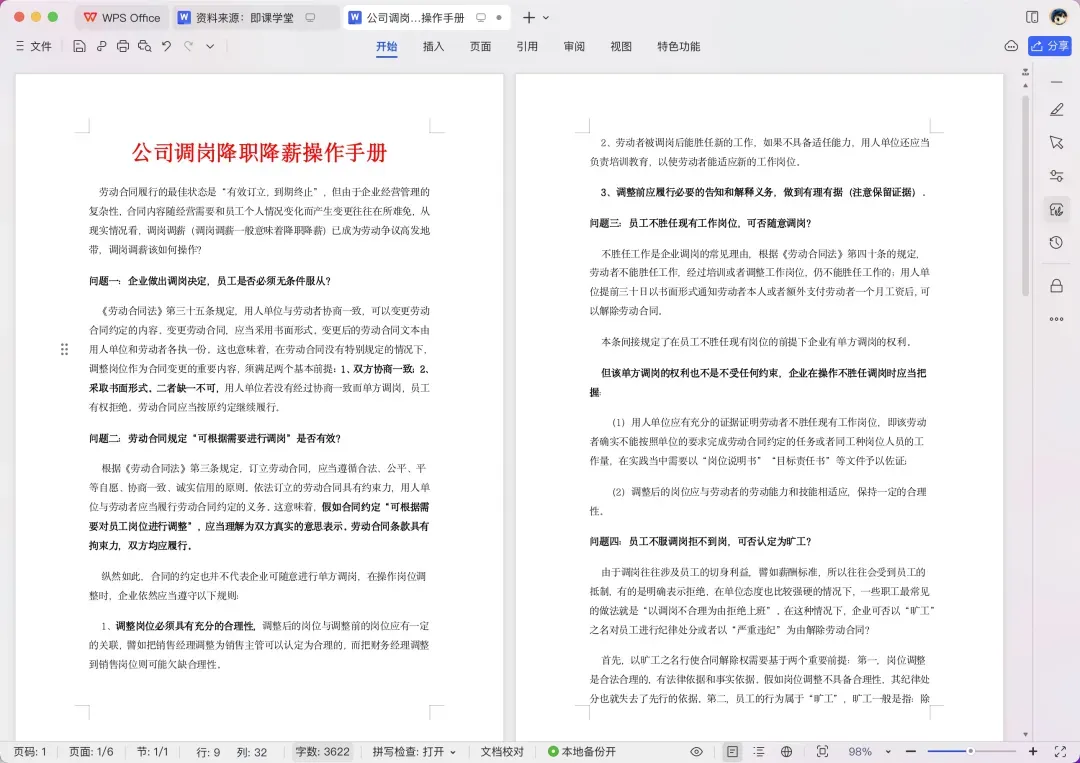Click the cloud sync status icon
This screenshot has width=1080, height=763.
(x=1011, y=46)
